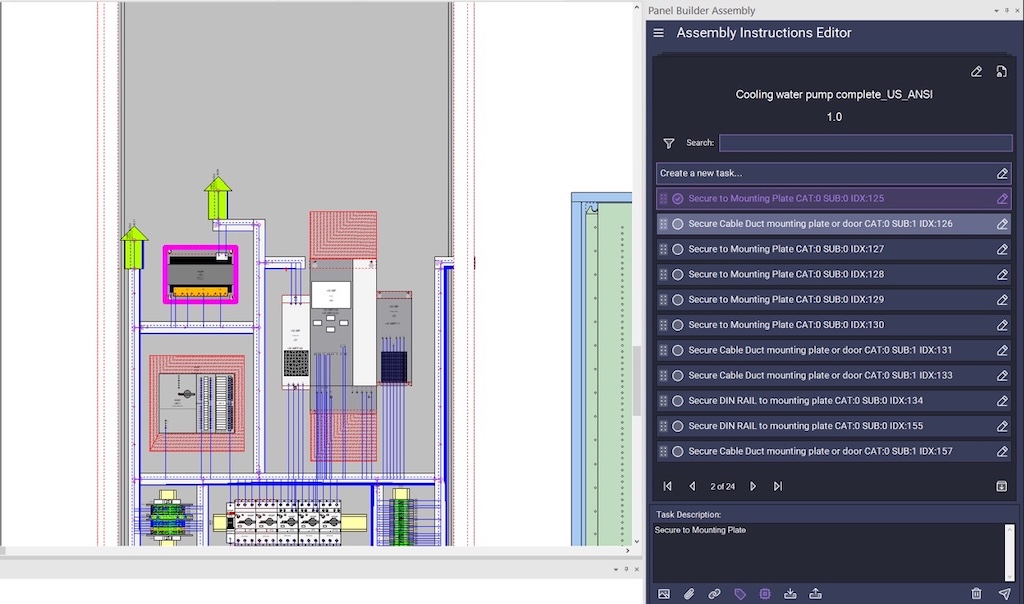The image size is (1024, 604).
Task: Click the attach image icon below Task Description
Action: [664, 594]
